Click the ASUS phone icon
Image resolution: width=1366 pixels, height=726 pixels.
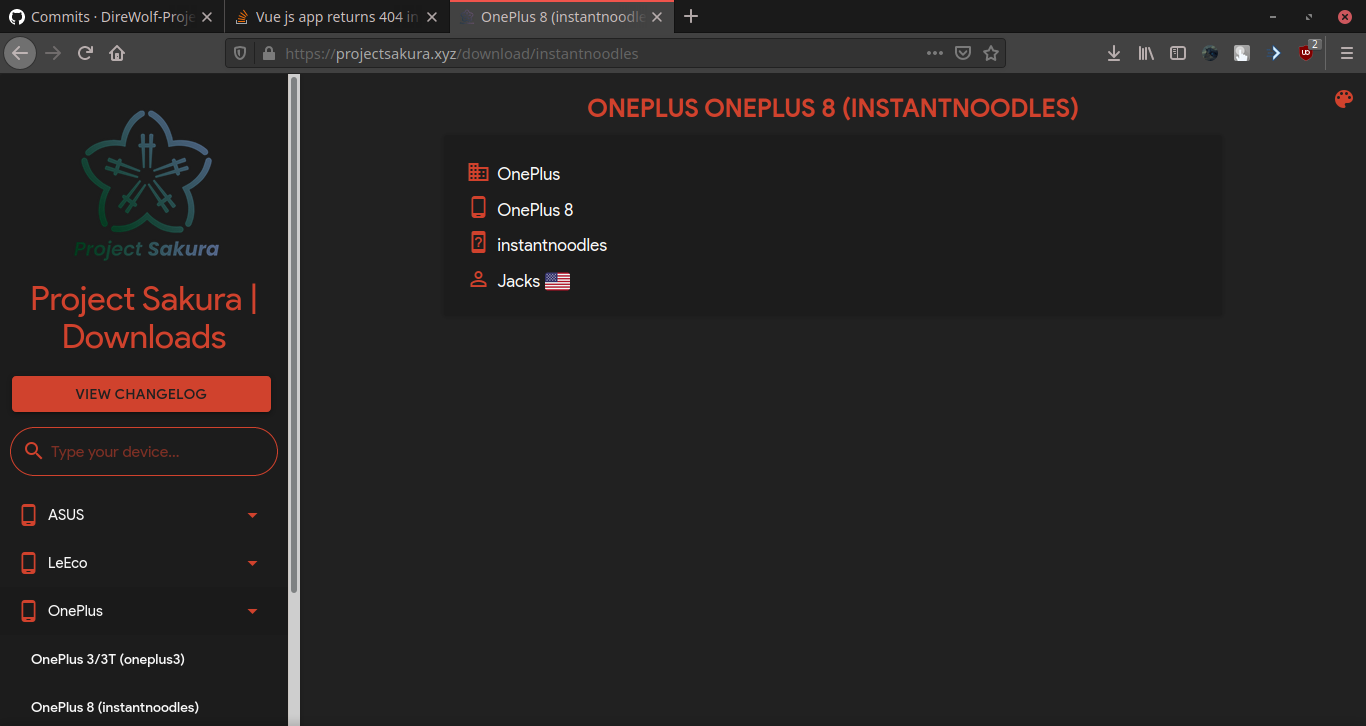coord(29,515)
